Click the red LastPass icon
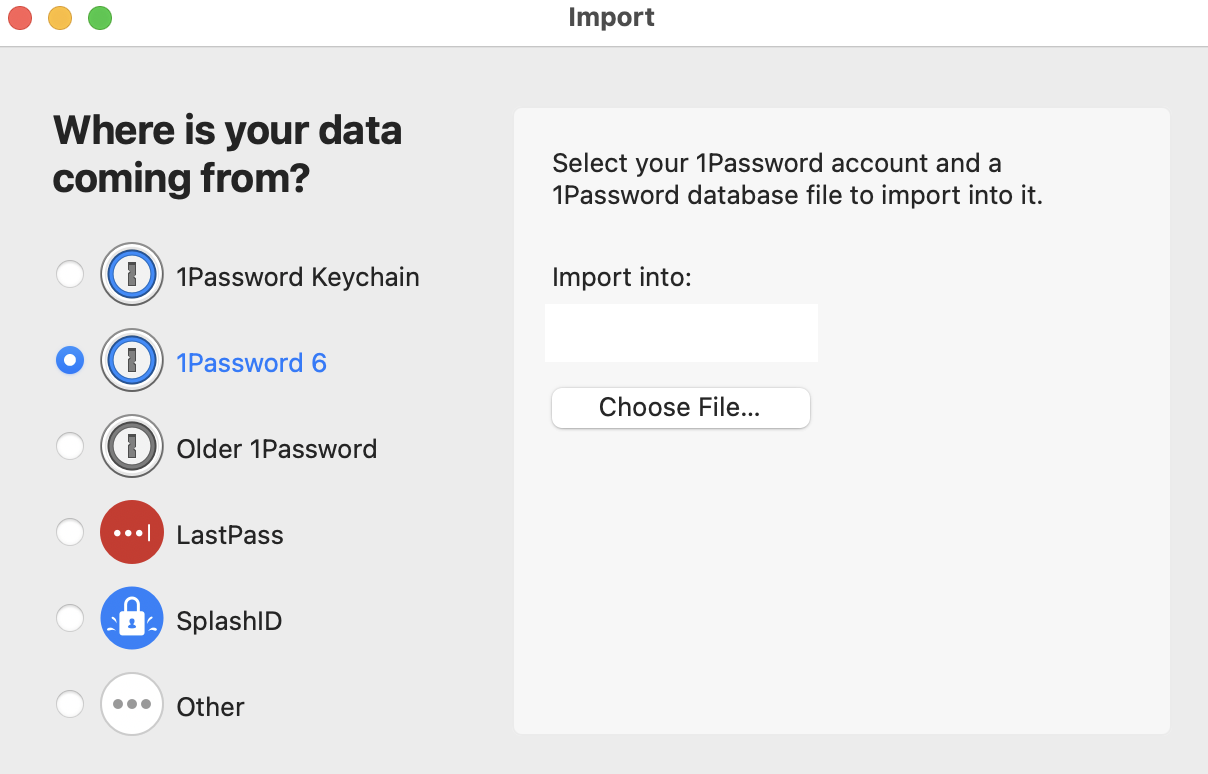The height and width of the screenshot is (774, 1208). 131,532
